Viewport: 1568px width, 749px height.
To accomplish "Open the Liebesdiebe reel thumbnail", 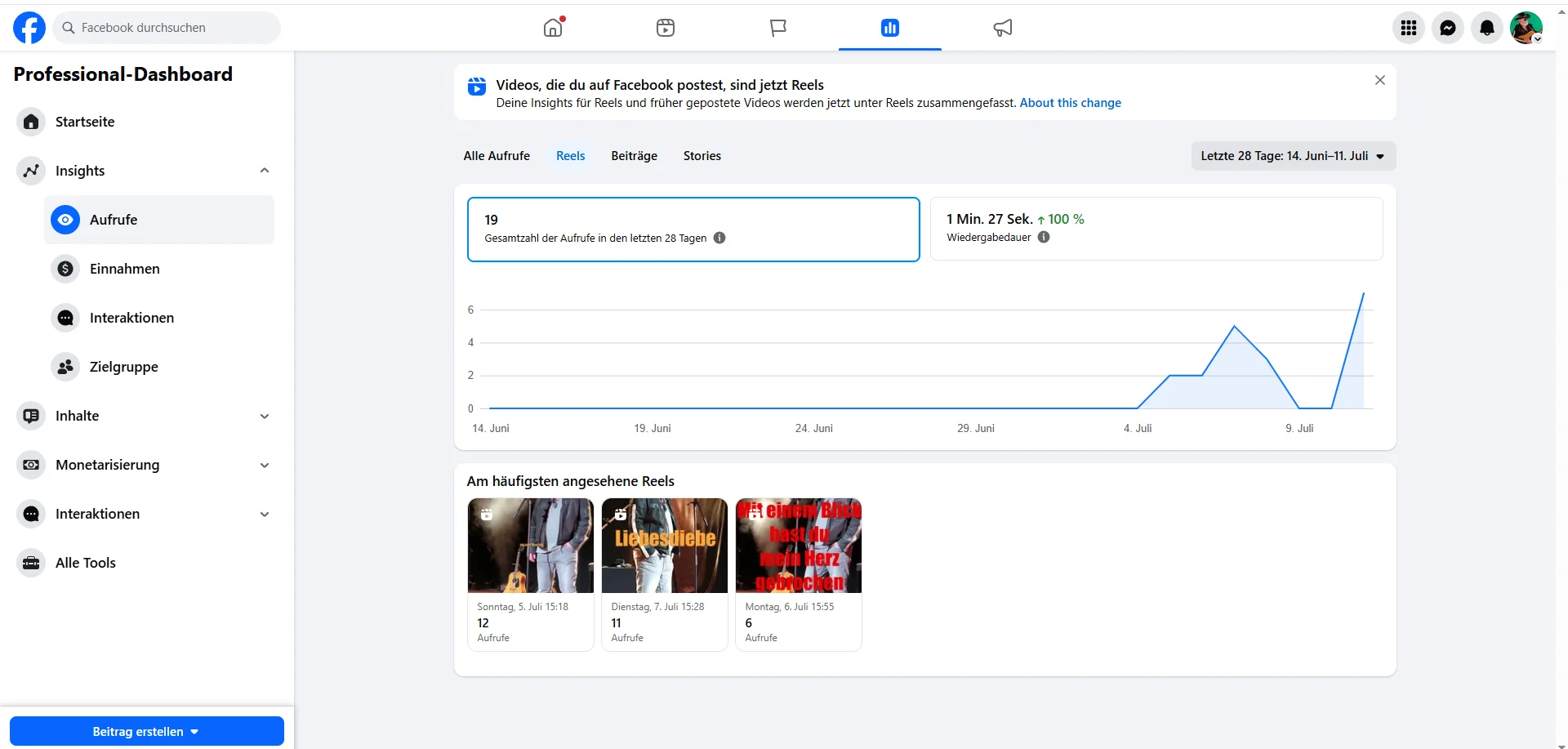I will coord(665,546).
